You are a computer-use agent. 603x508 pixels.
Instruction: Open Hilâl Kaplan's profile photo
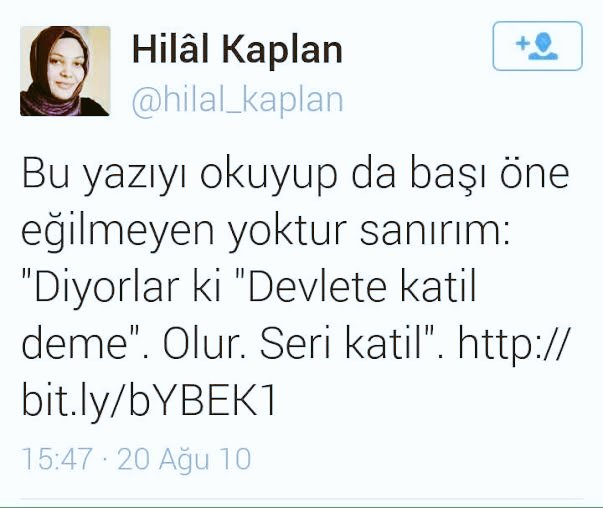coord(65,71)
